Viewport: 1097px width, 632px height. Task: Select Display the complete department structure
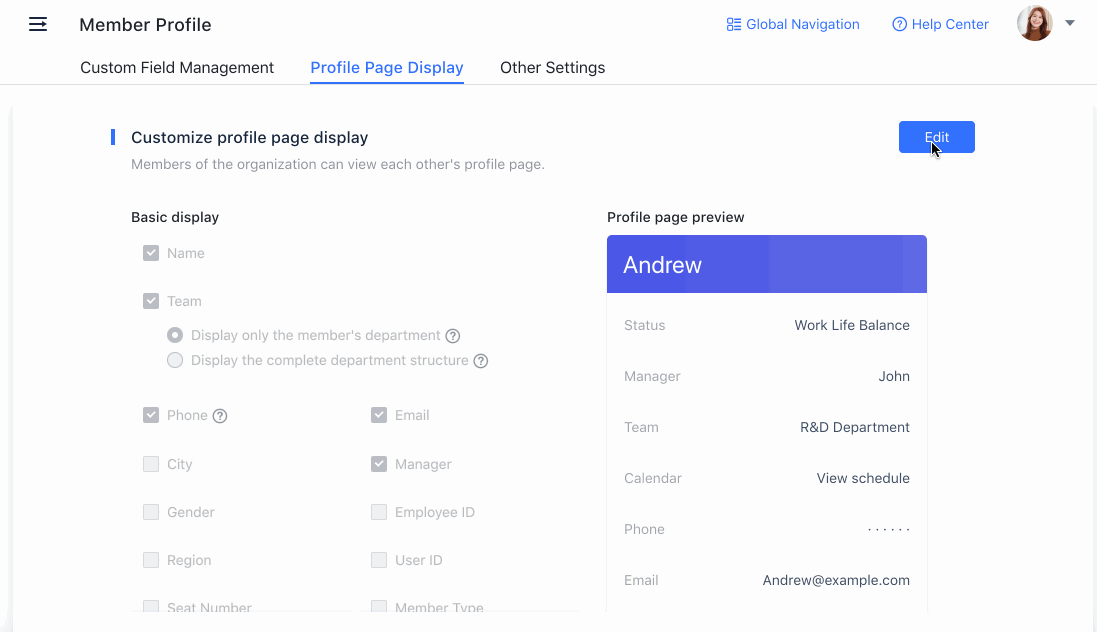point(175,360)
